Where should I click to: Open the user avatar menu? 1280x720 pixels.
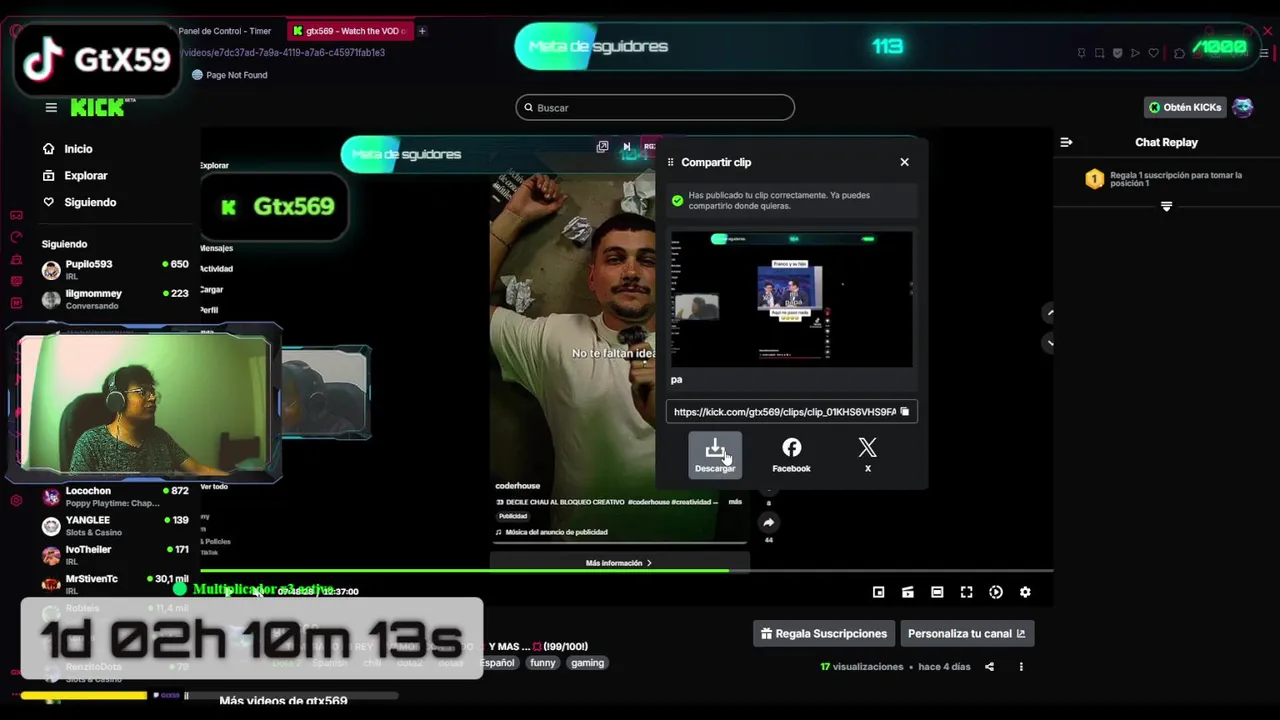click(1243, 108)
